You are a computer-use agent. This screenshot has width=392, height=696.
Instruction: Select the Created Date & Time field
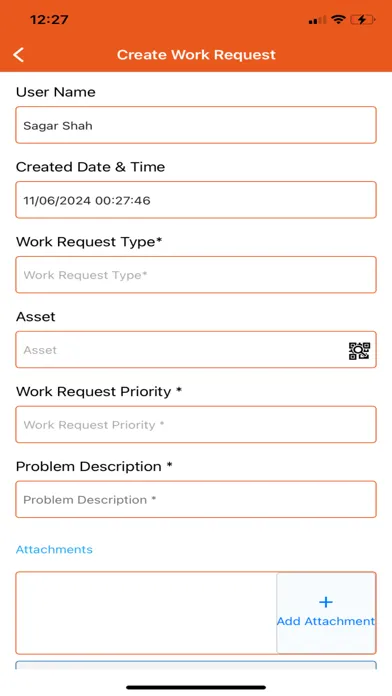click(196, 200)
